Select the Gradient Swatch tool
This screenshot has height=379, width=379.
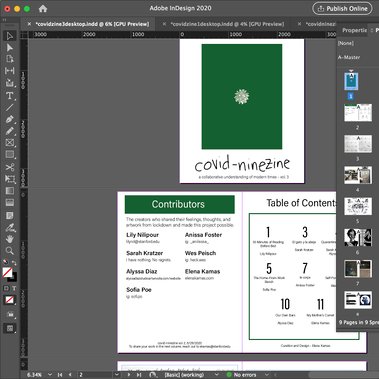10,191
